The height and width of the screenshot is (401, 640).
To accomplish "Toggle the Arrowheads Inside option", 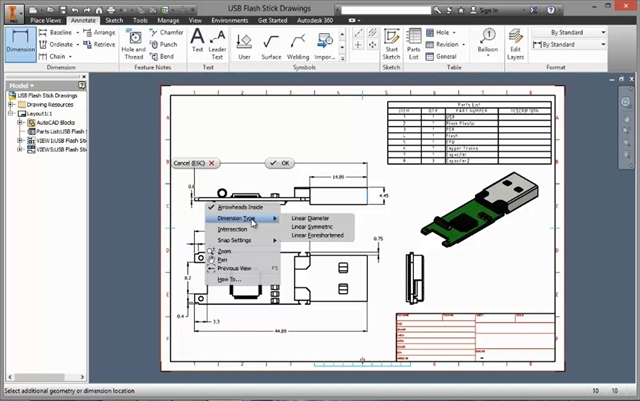I will (x=242, y=207).
